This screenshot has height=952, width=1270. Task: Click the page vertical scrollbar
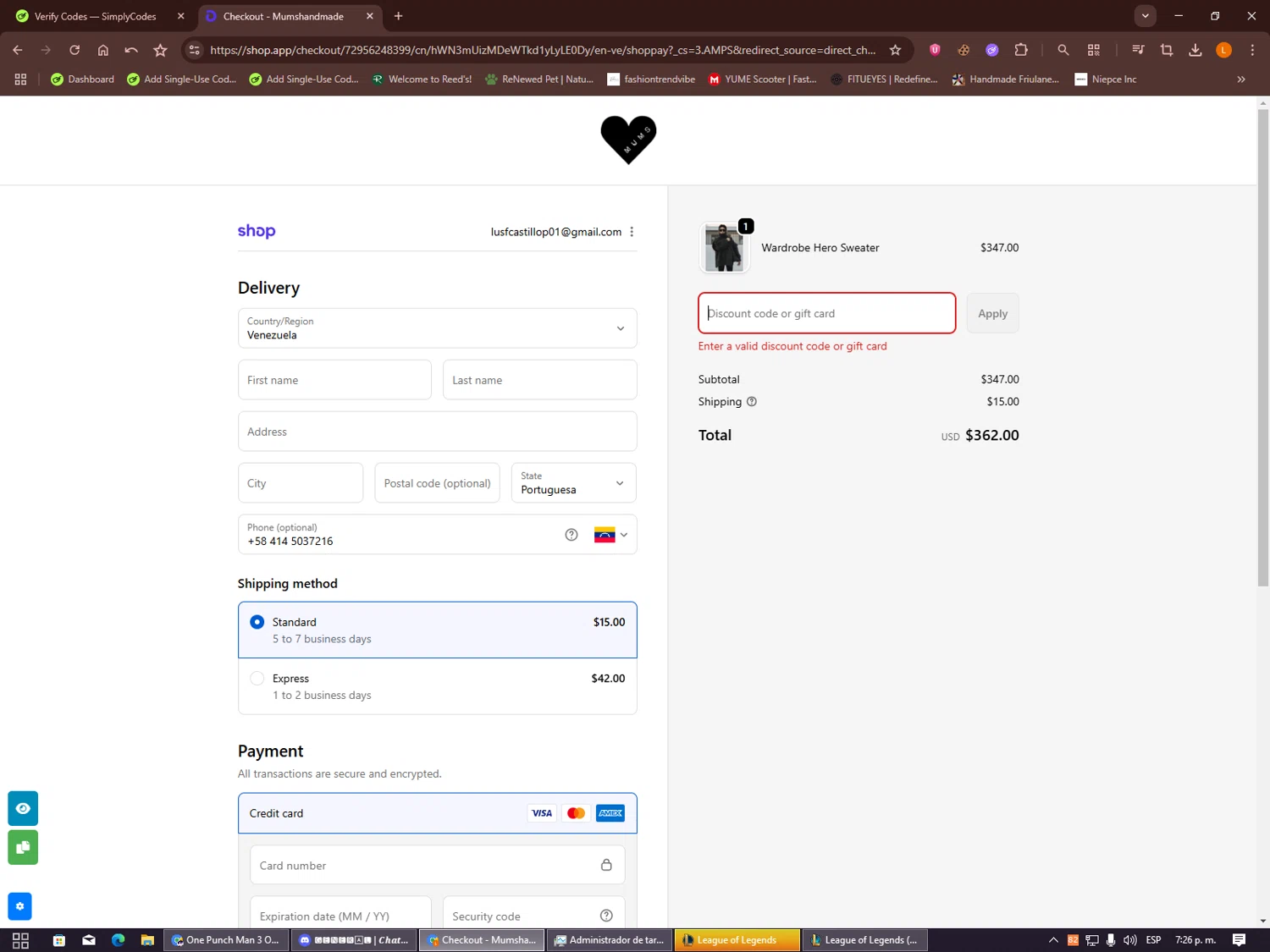click(x=1263, y=348)
